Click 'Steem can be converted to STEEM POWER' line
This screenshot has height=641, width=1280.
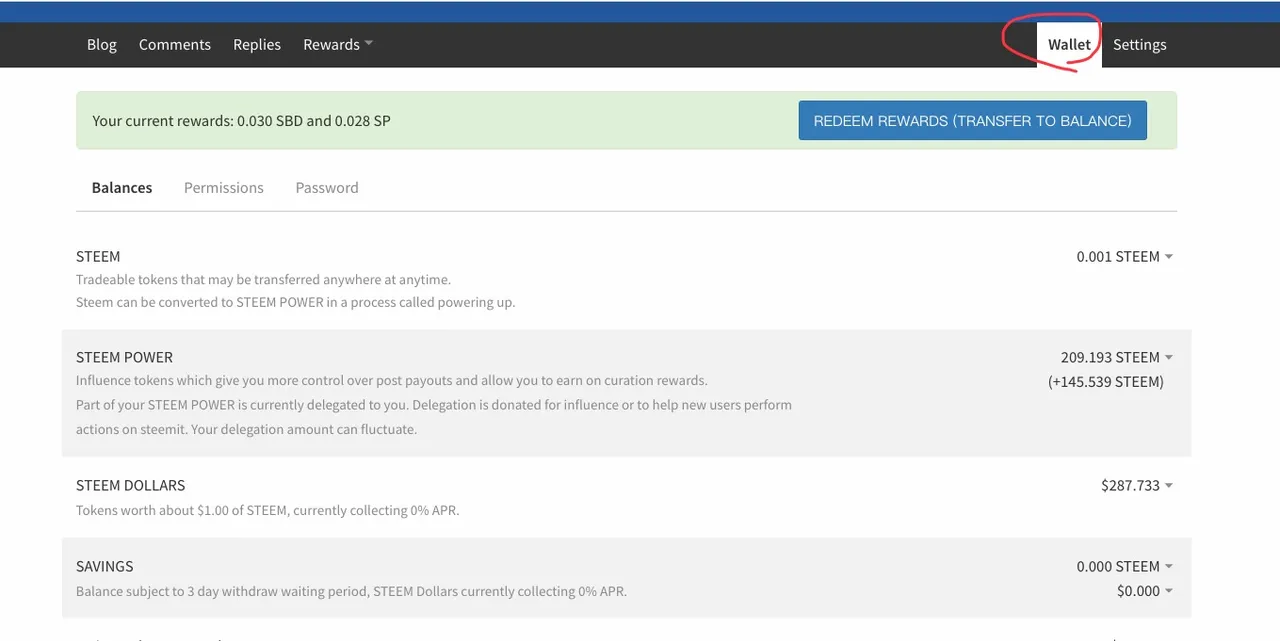296,302
